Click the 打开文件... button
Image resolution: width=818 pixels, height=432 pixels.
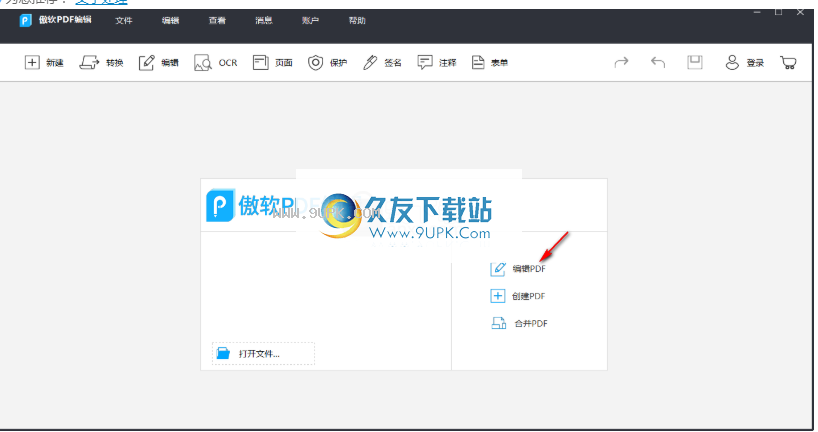tap(263, 353)
